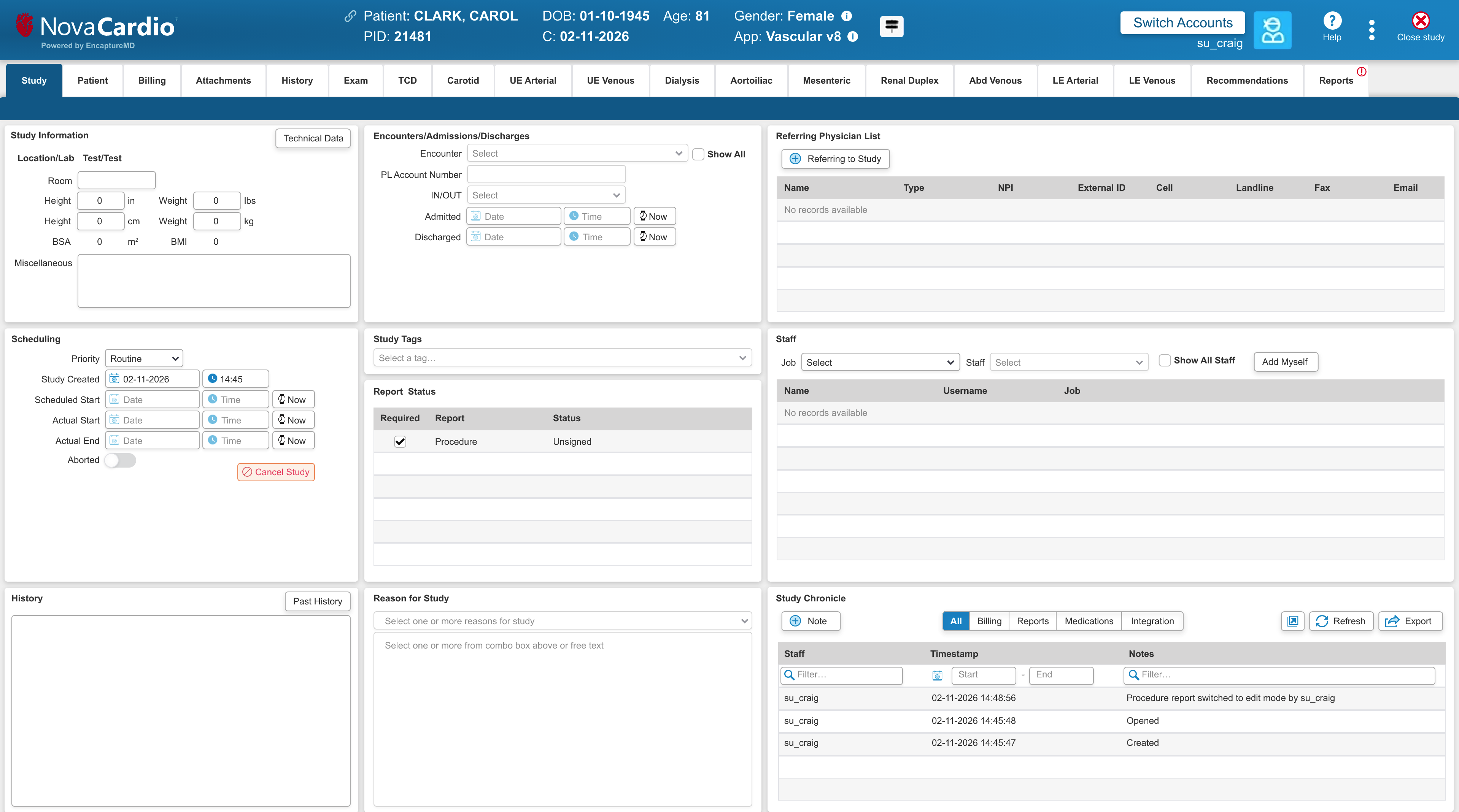Open Help question mark icon
The width and height of the screenshot is (1459, 812).
(x=1332, y=21)
